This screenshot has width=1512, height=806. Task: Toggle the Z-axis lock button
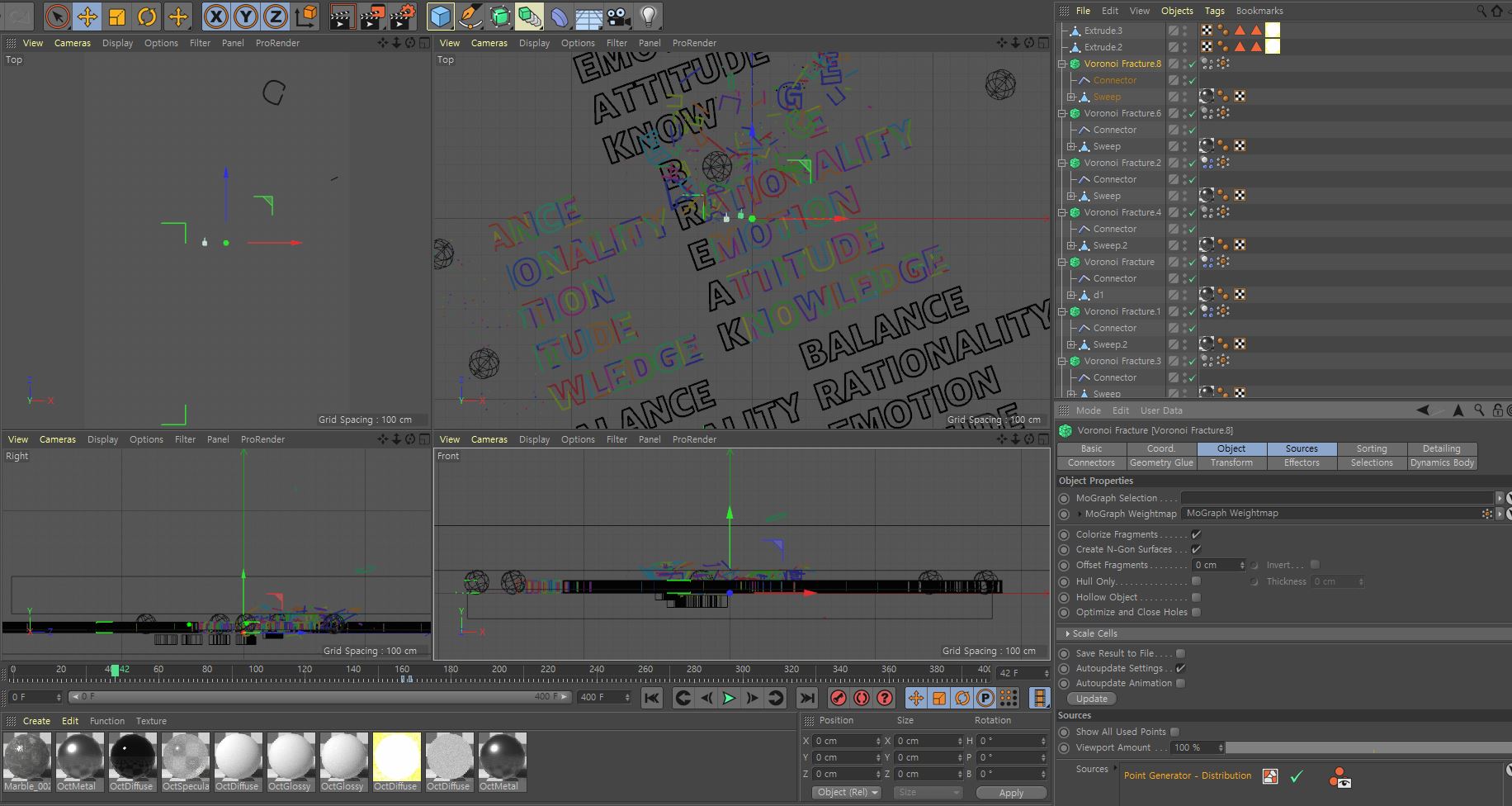[x=275, y=16]
